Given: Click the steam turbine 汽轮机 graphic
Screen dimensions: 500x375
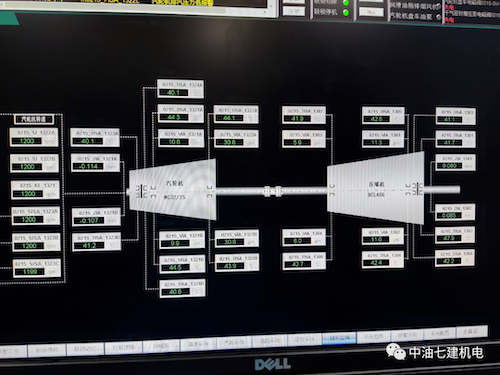Looking at the screenshot, I should (x=173, y=189).
